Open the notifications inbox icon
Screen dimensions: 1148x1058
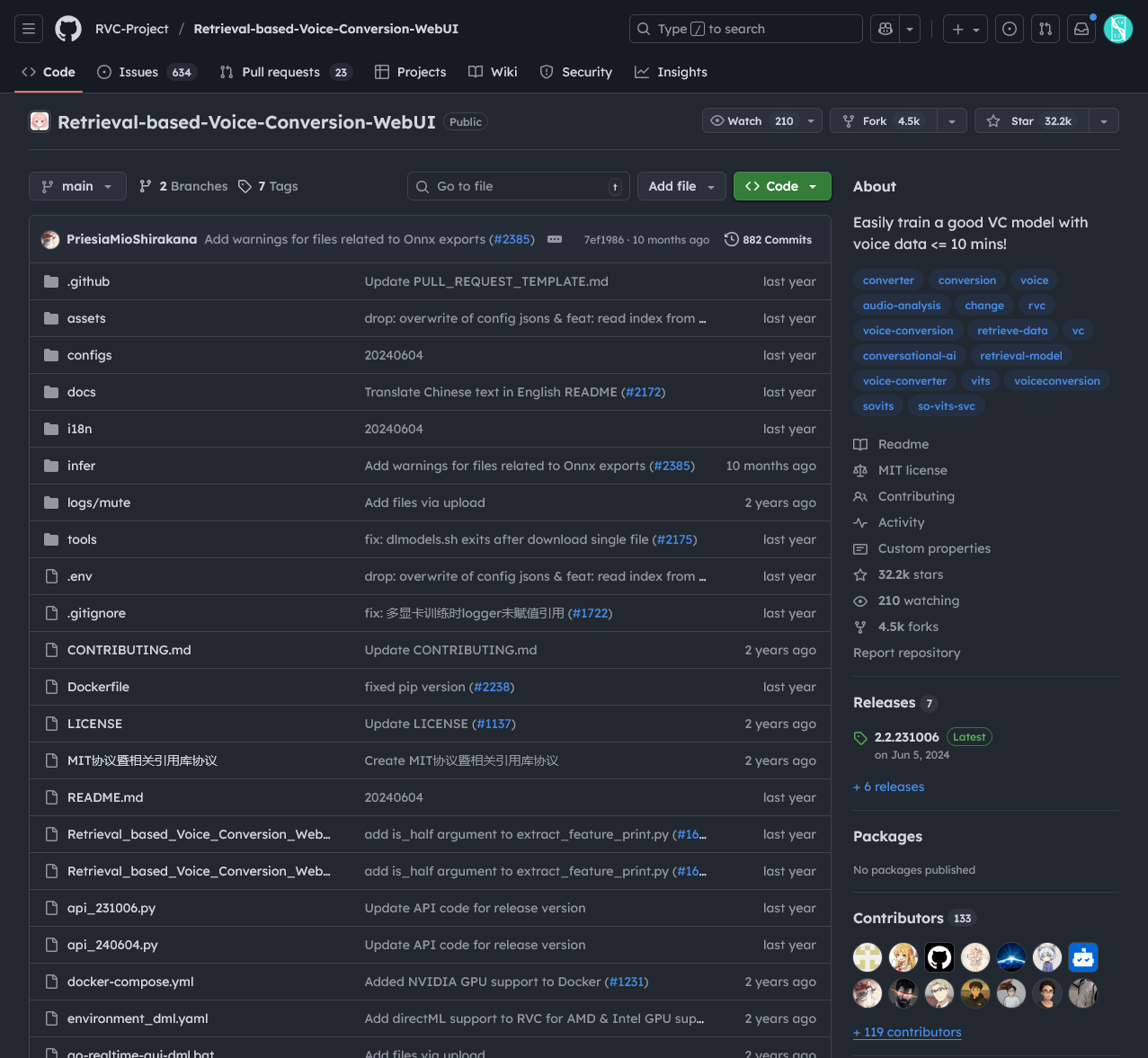coord(1081,29)
